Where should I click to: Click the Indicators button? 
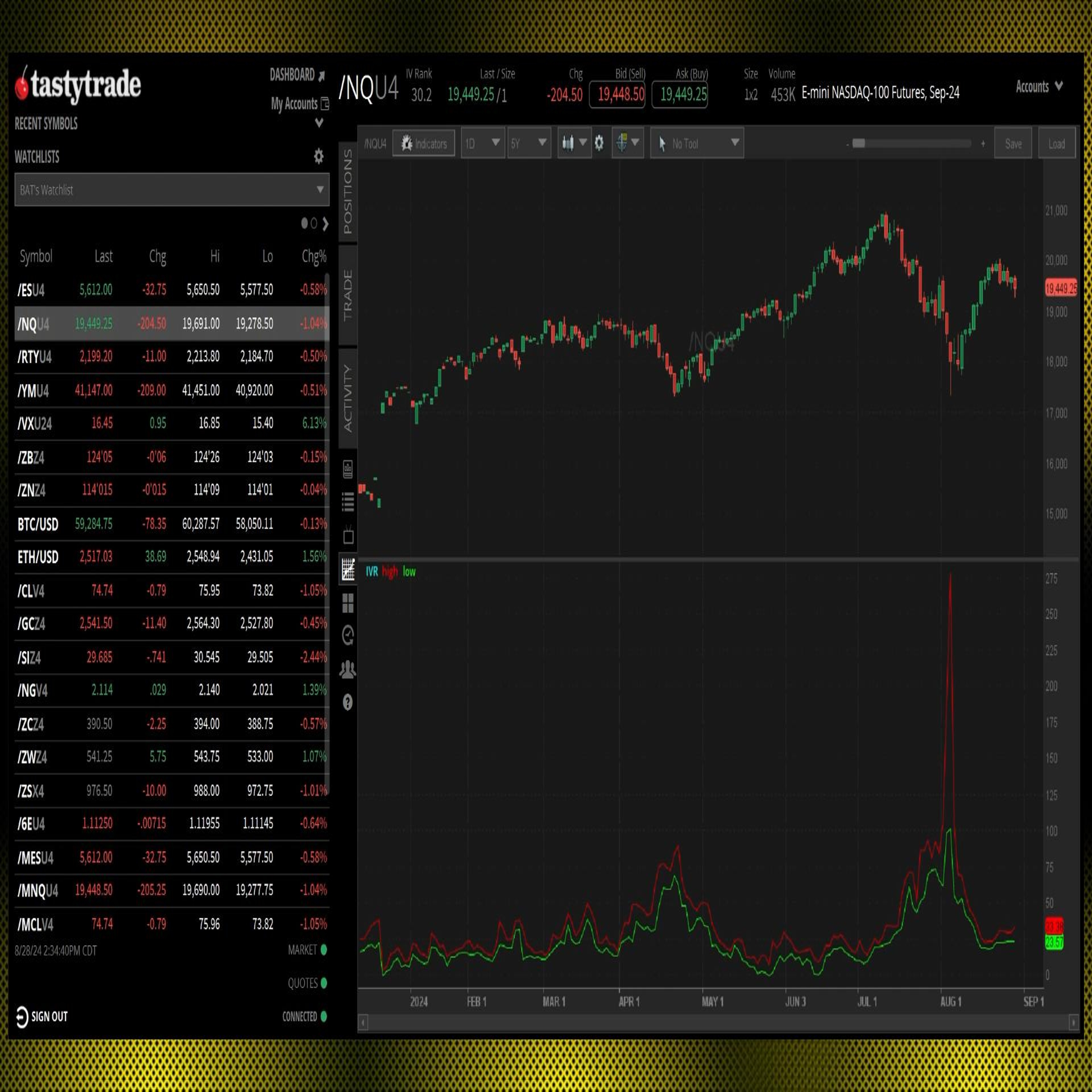click(424, 143)
